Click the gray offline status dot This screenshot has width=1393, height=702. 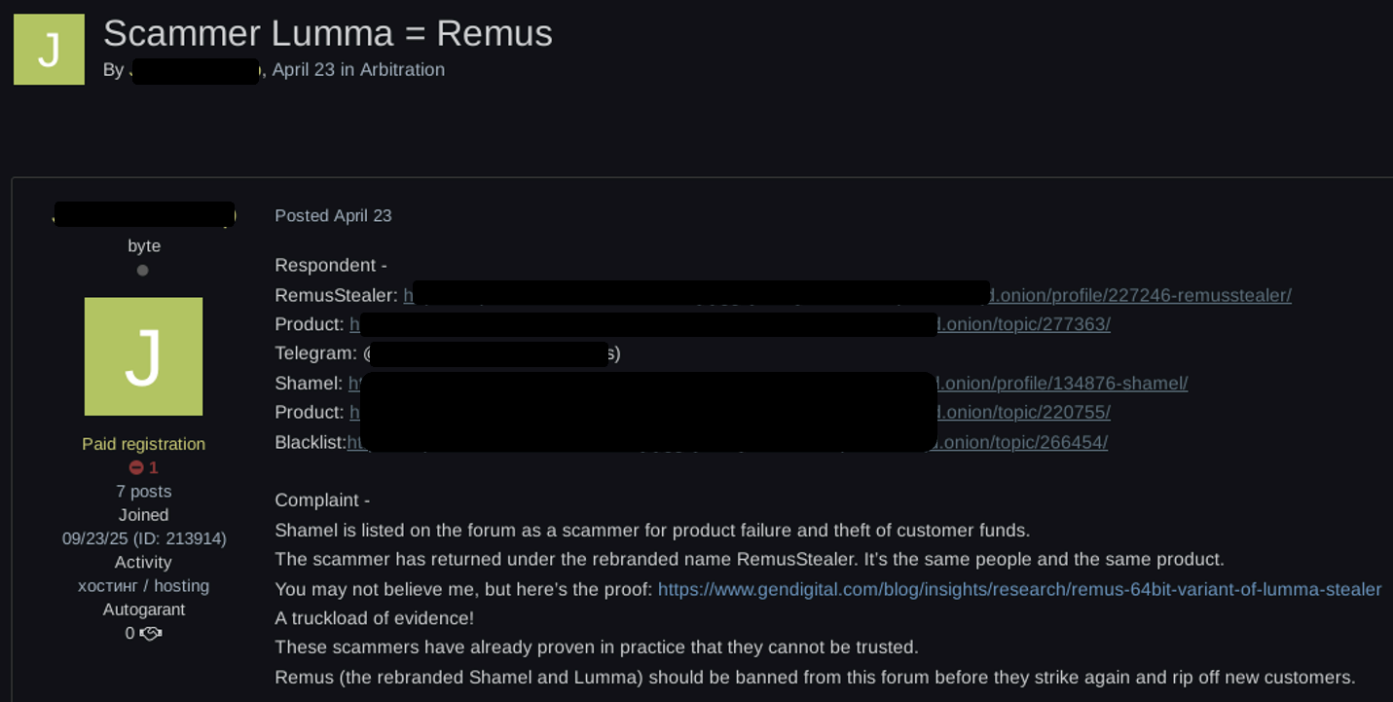[143, 271]
